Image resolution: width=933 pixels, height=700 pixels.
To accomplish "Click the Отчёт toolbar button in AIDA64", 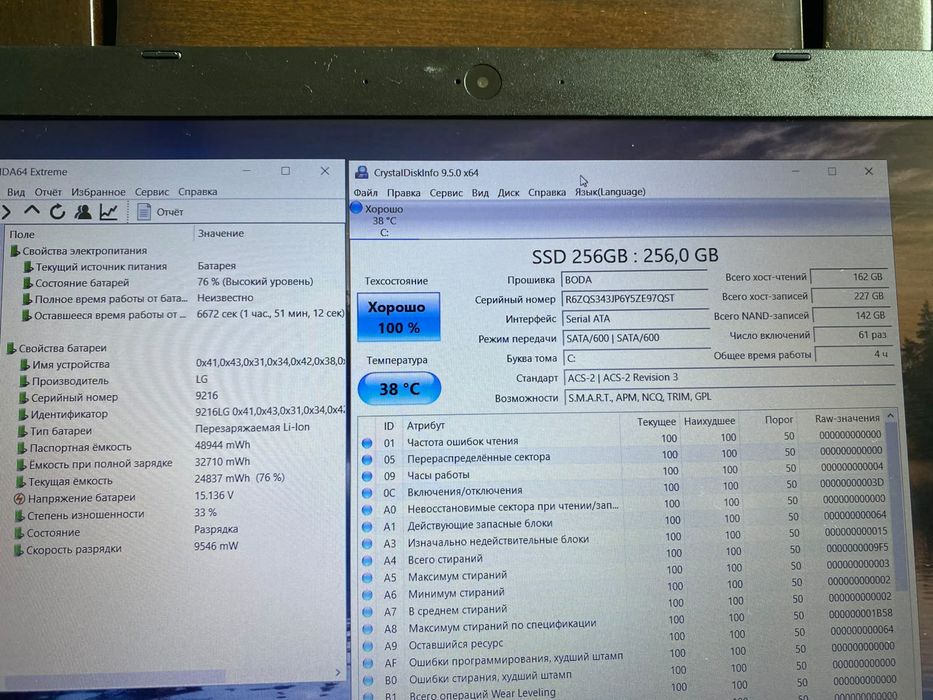I will [x=160, y=212].
